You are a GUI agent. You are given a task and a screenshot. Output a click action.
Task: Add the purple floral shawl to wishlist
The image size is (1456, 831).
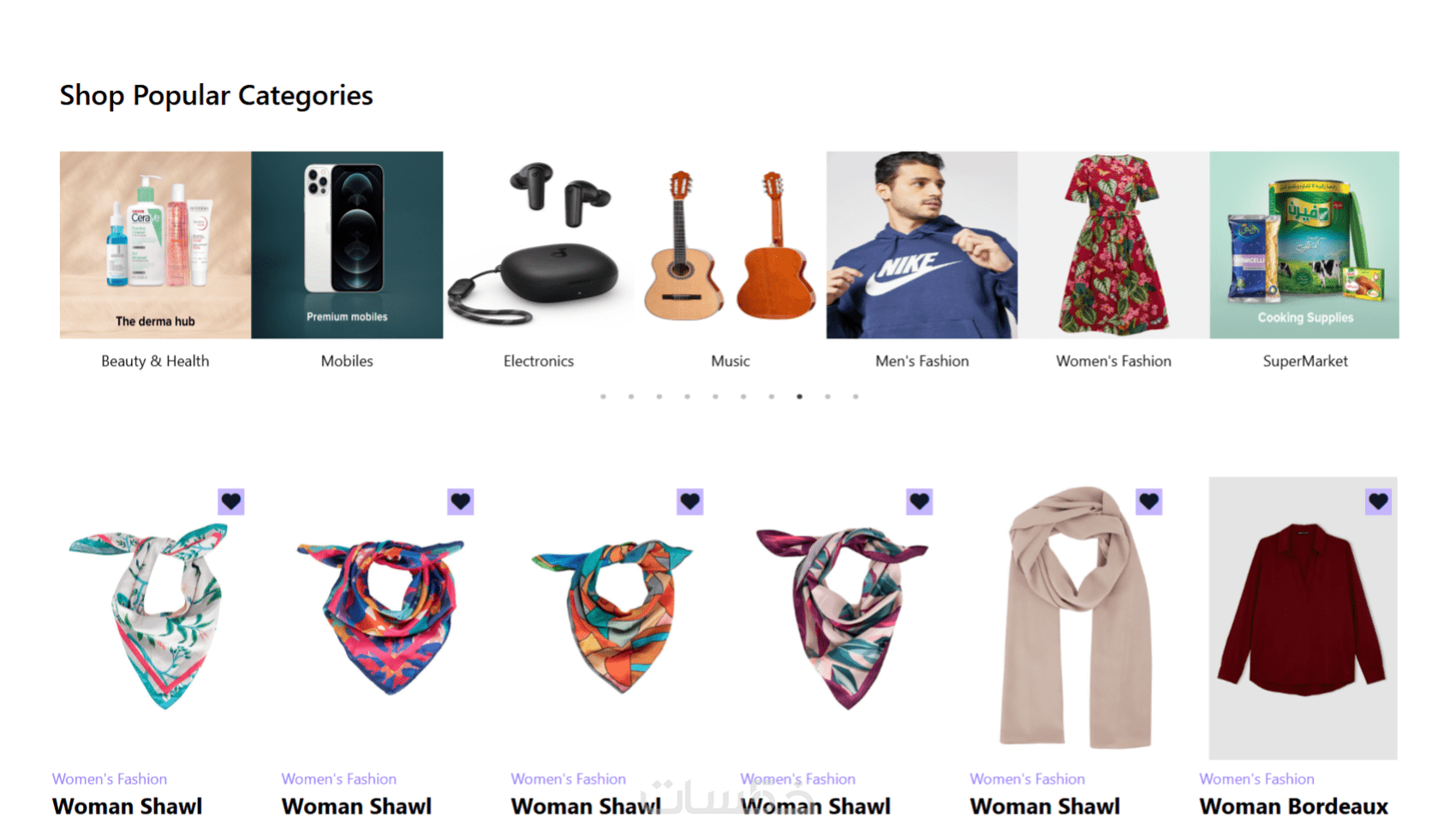coord(920,501)
